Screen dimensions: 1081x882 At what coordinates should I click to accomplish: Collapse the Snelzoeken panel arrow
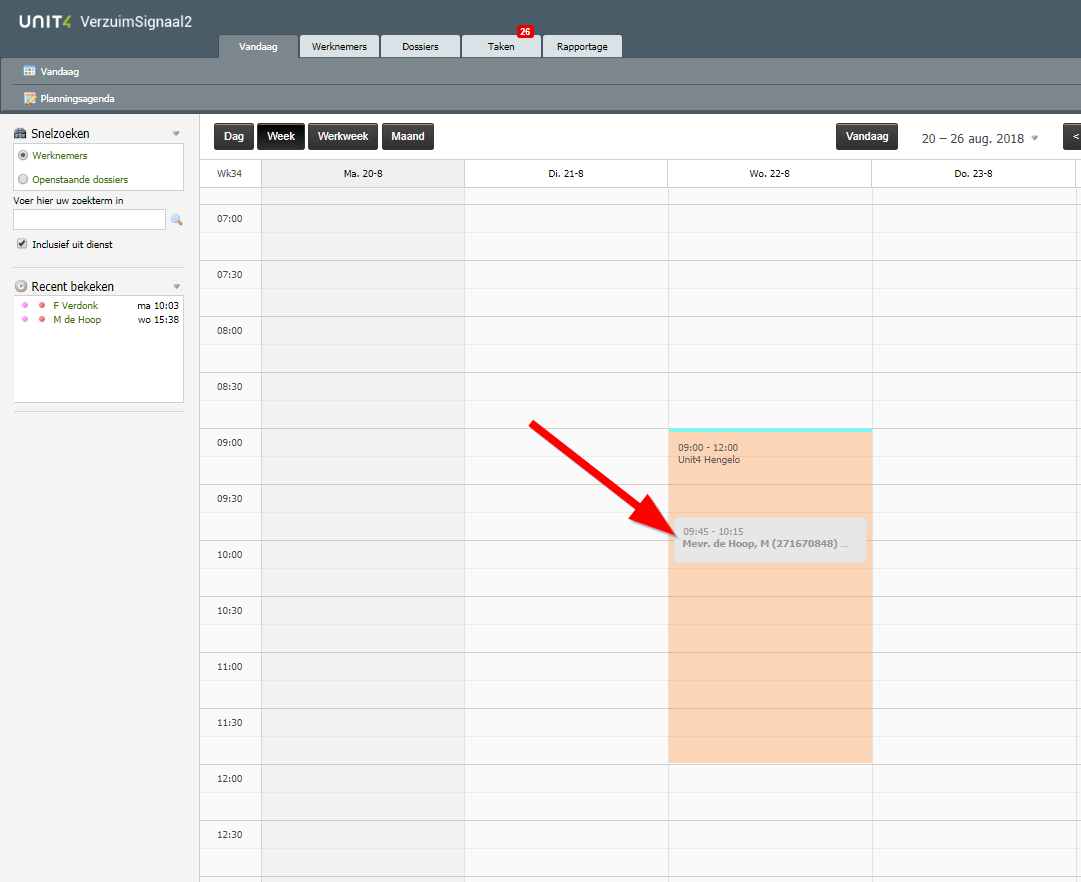coord(176,134)
